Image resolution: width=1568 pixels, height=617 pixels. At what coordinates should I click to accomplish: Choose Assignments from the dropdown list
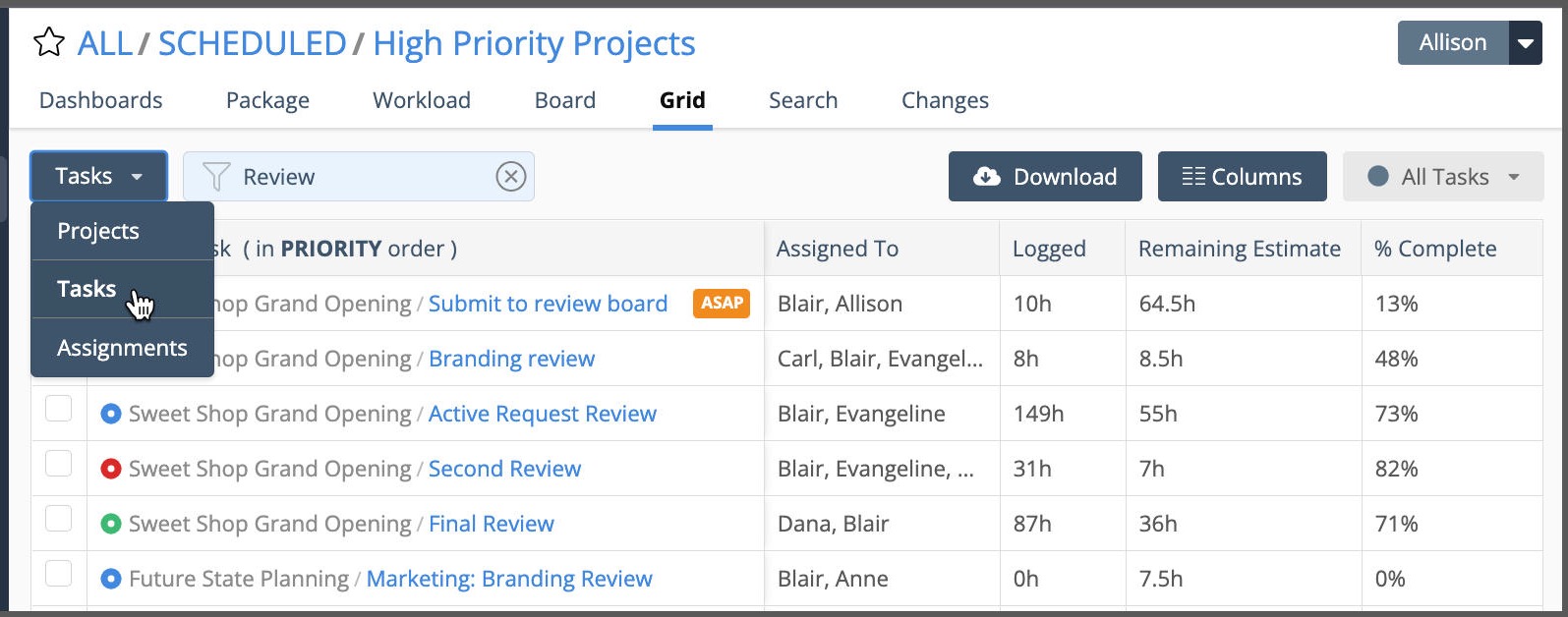[122, 348]
